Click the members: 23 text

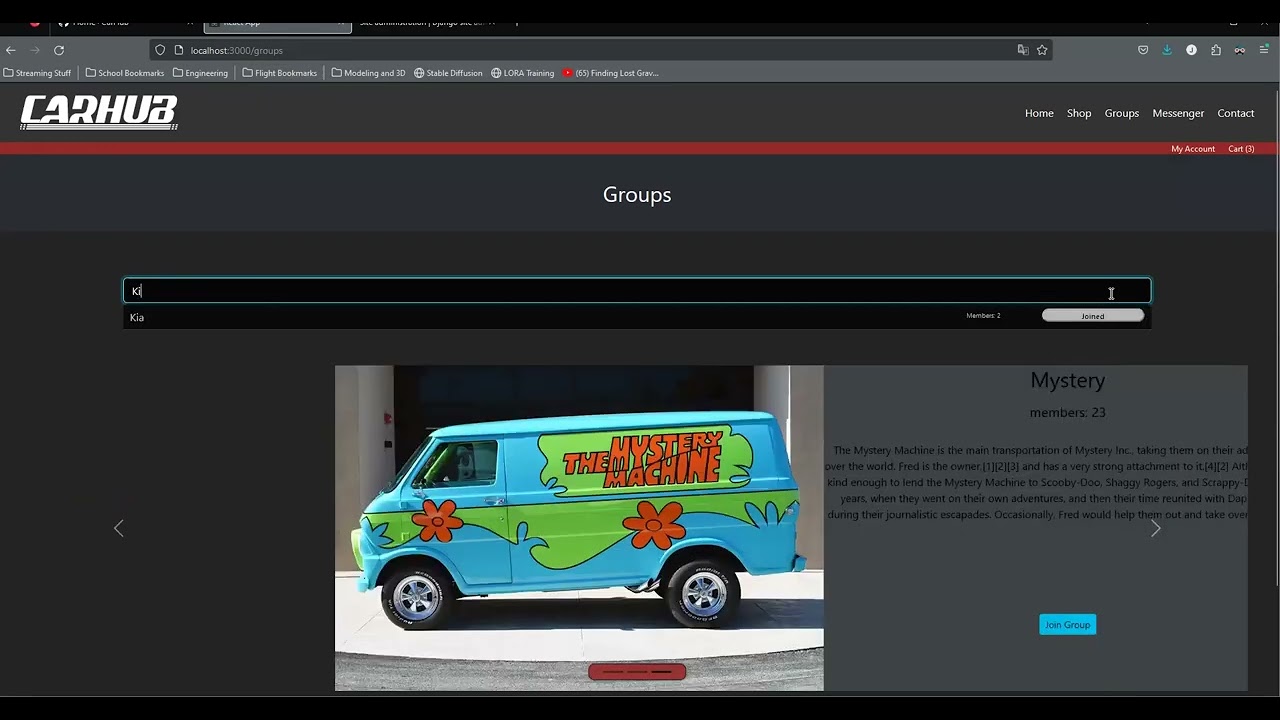(1067, 412)
